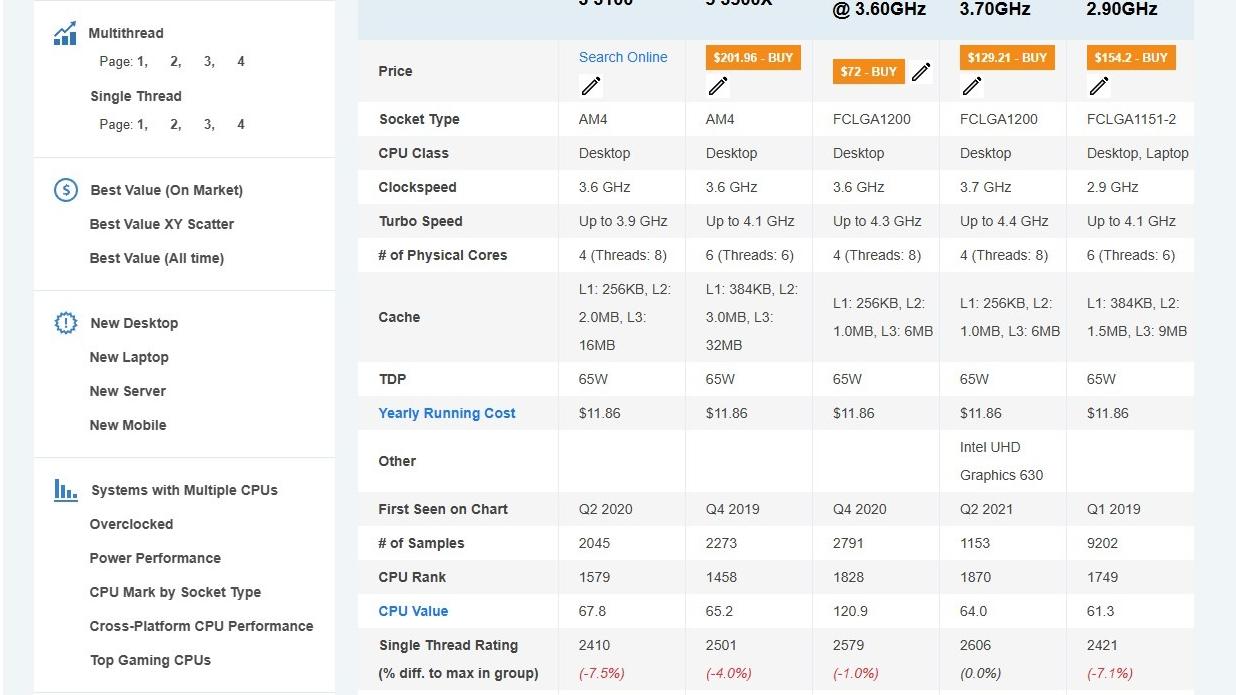
Task: Go to Multithread page 4
Action: click(x=241, y=62)
